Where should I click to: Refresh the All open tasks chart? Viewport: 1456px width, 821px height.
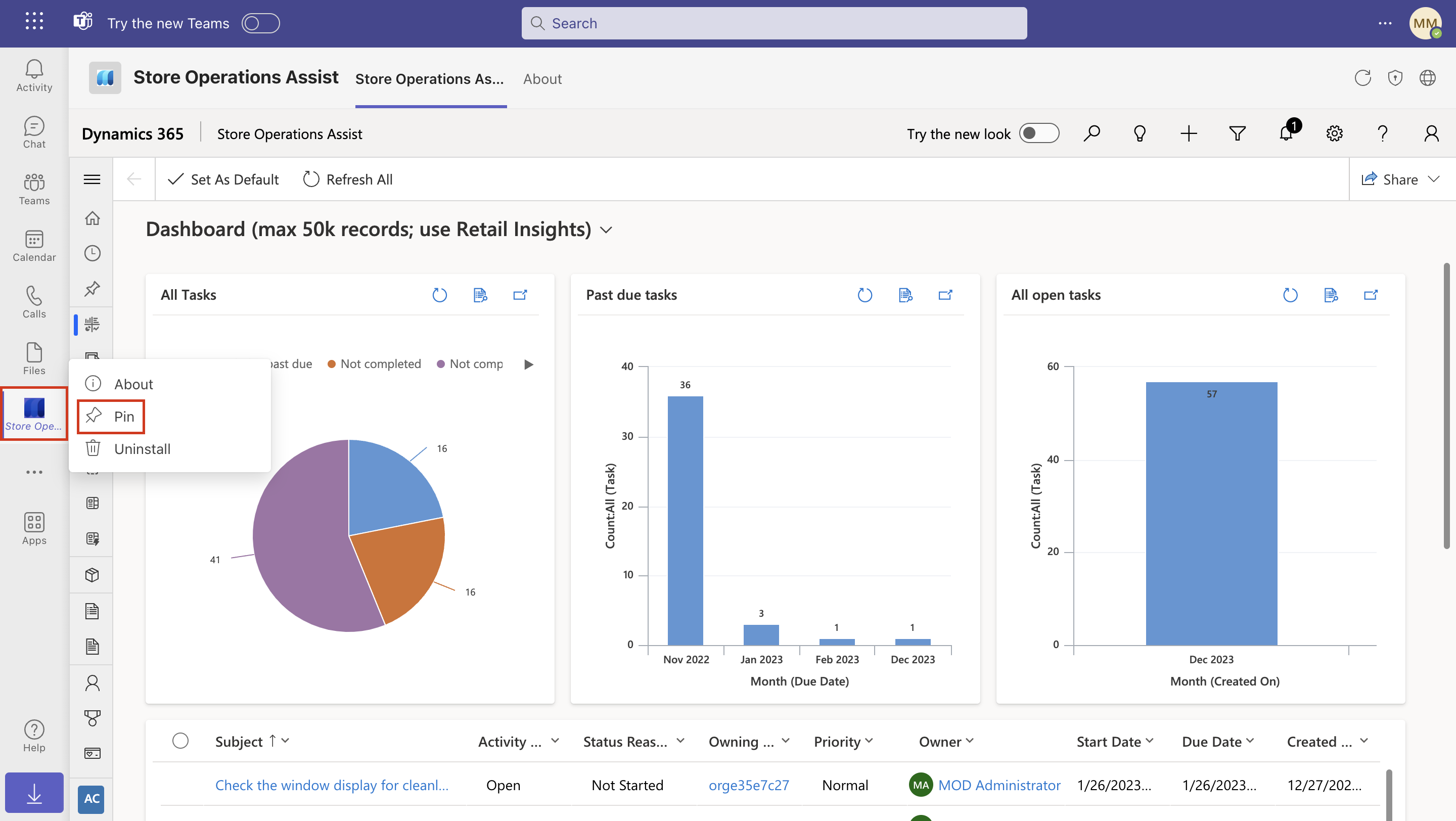coord(1290,295)
